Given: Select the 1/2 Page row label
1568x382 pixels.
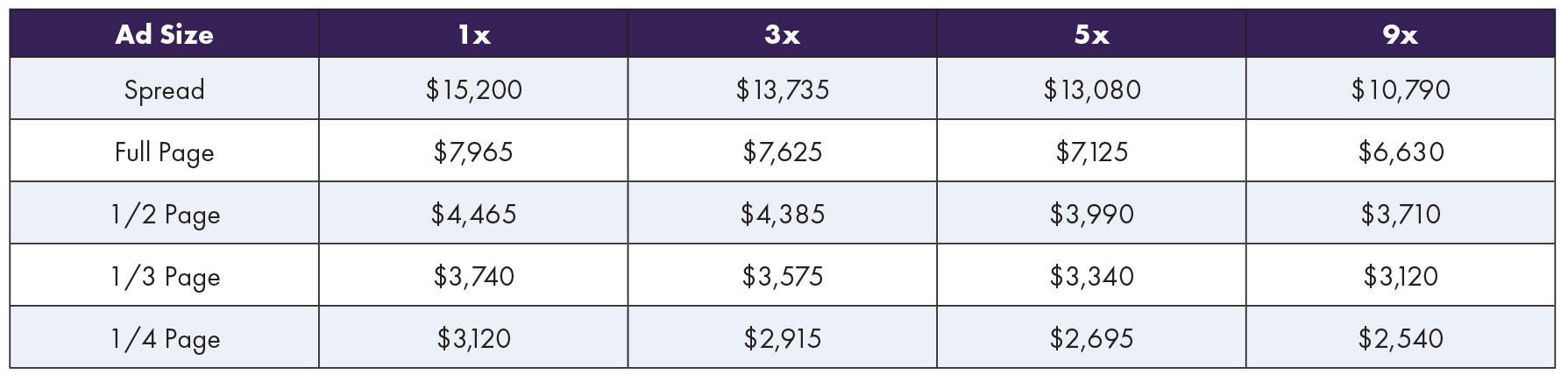Looking at the screenshot, I should click(164, 214).
